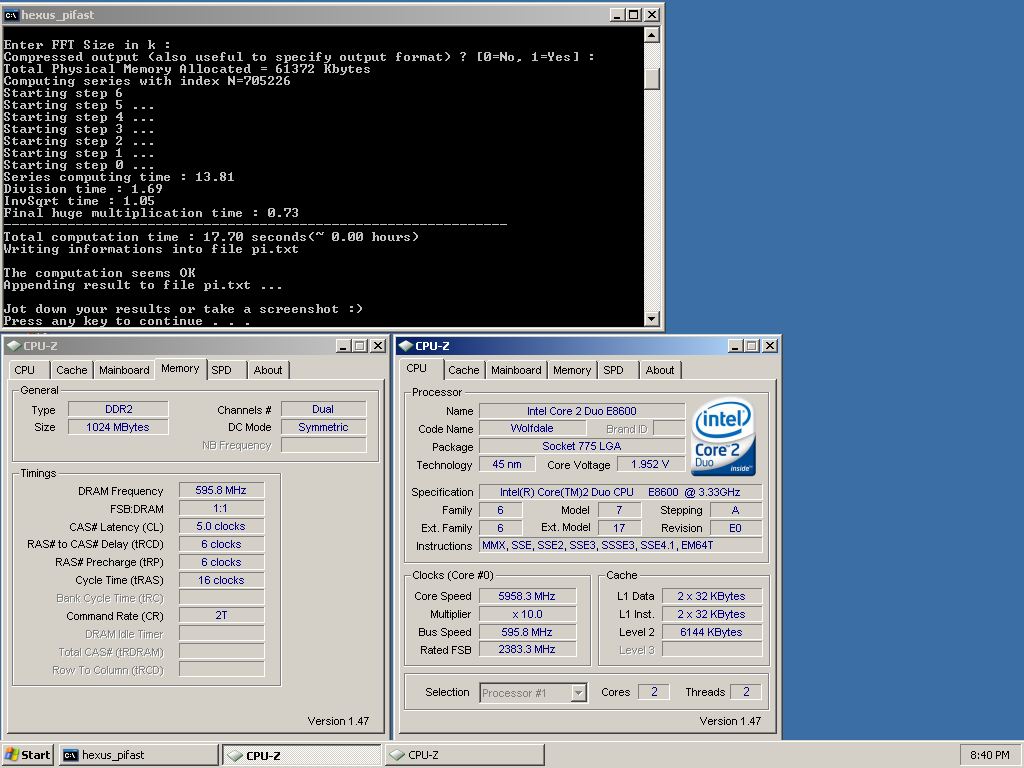Open Cache tab in left CPU-Z window
This screenshot has width=1024, height=768.
(x=72, y=370)
